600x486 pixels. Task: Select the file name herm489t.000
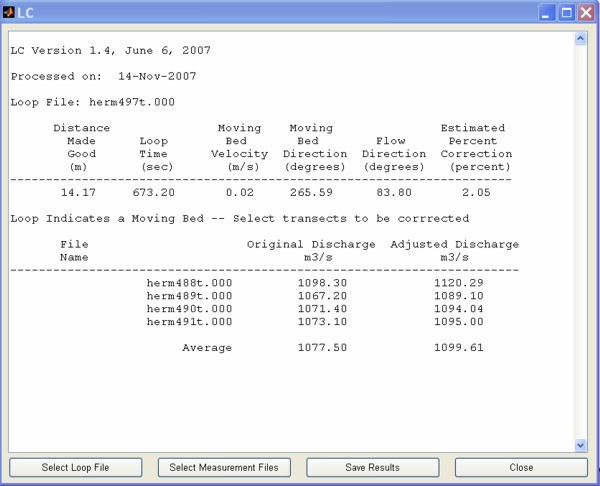pyautogui.click(x=189, y=296)
